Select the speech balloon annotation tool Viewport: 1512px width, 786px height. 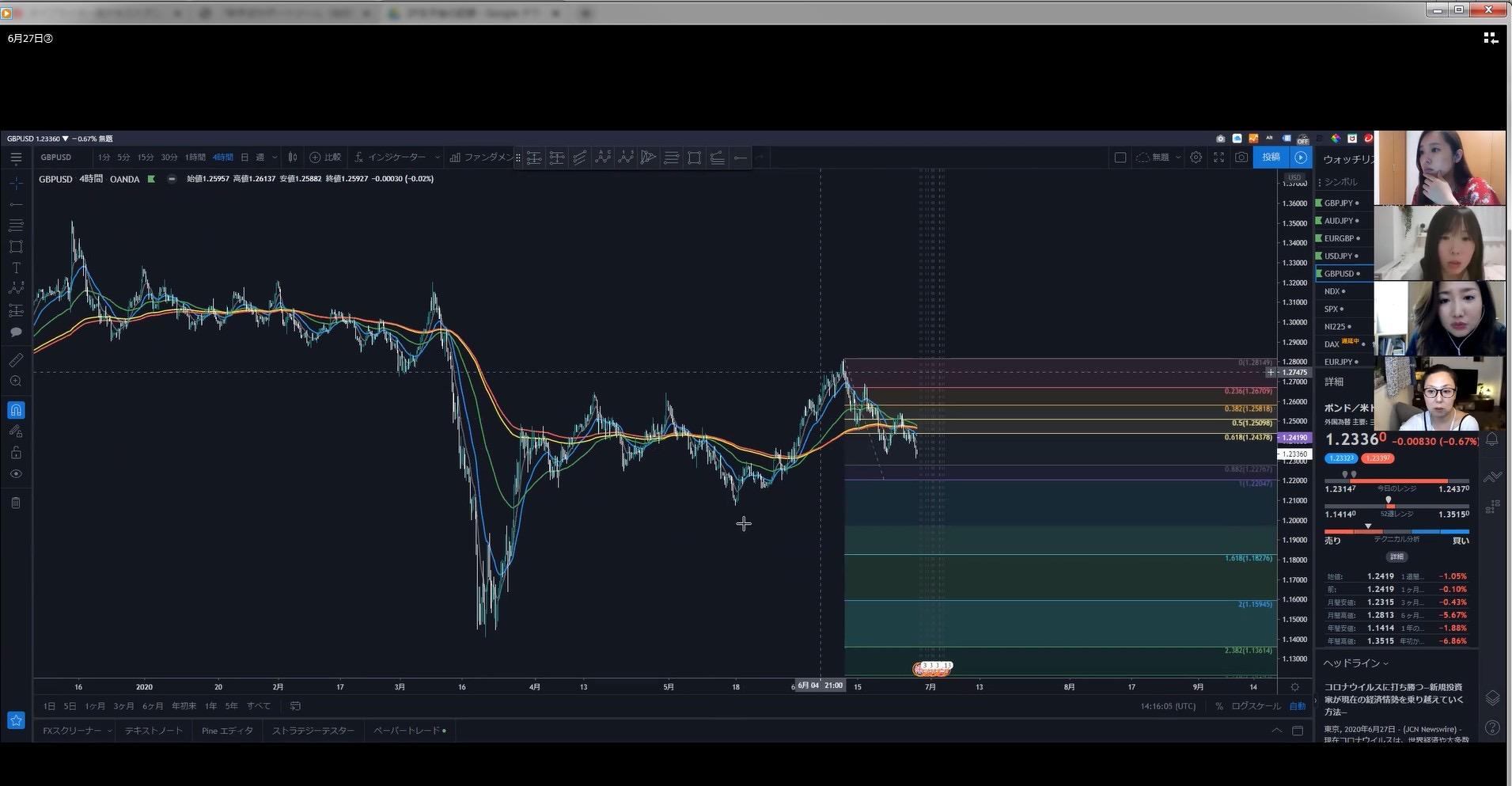pos(16,332)
